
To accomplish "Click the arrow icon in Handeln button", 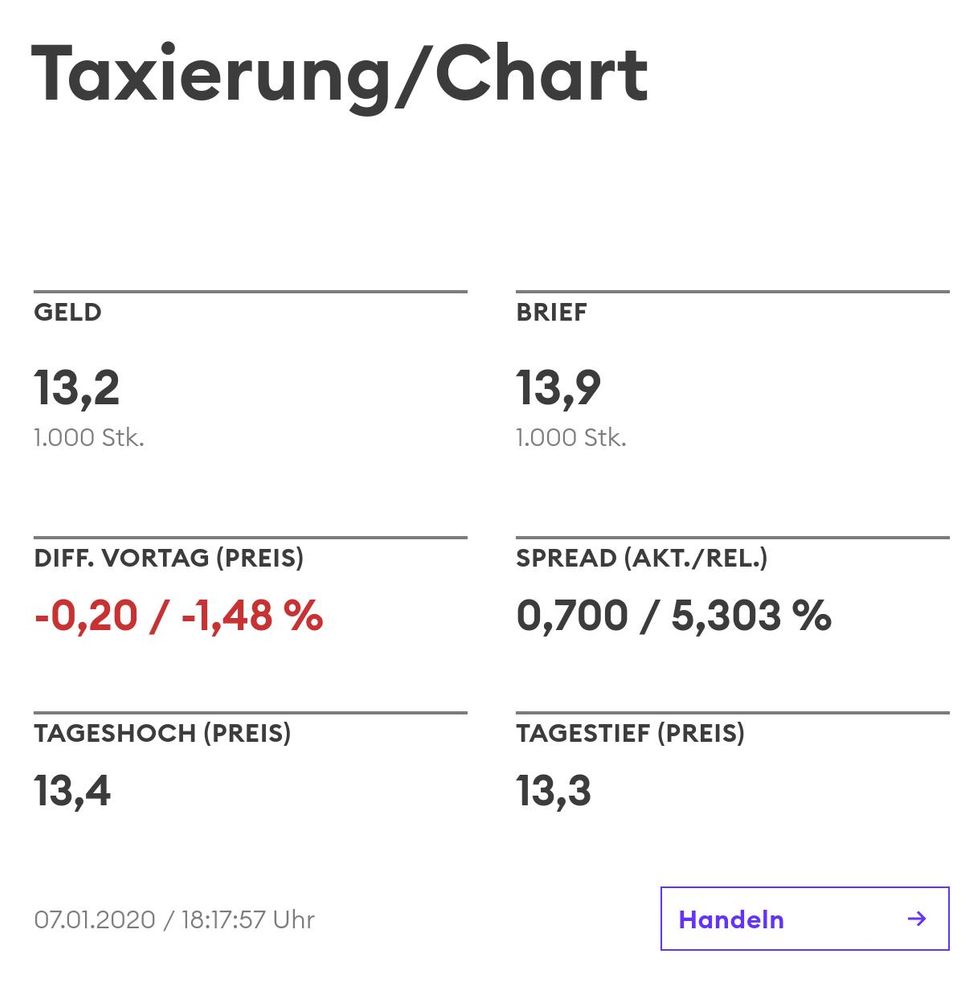I will pos(916,919).
